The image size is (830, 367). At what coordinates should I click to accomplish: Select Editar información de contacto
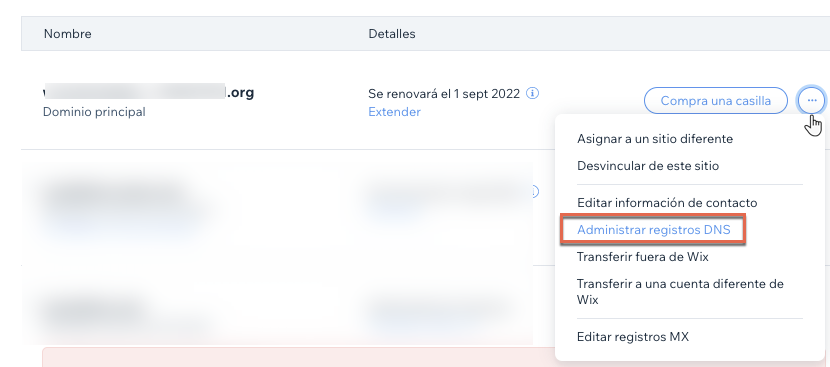[667, 203]
